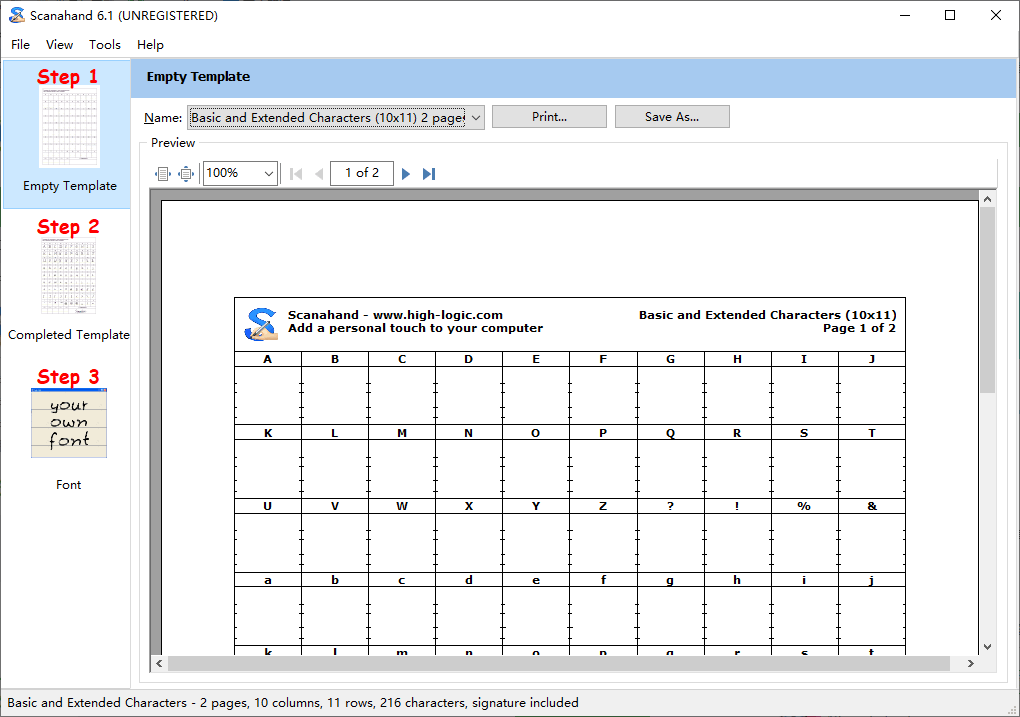Click the Print... button
The image size is (1020, 717).
coord(549,116)
